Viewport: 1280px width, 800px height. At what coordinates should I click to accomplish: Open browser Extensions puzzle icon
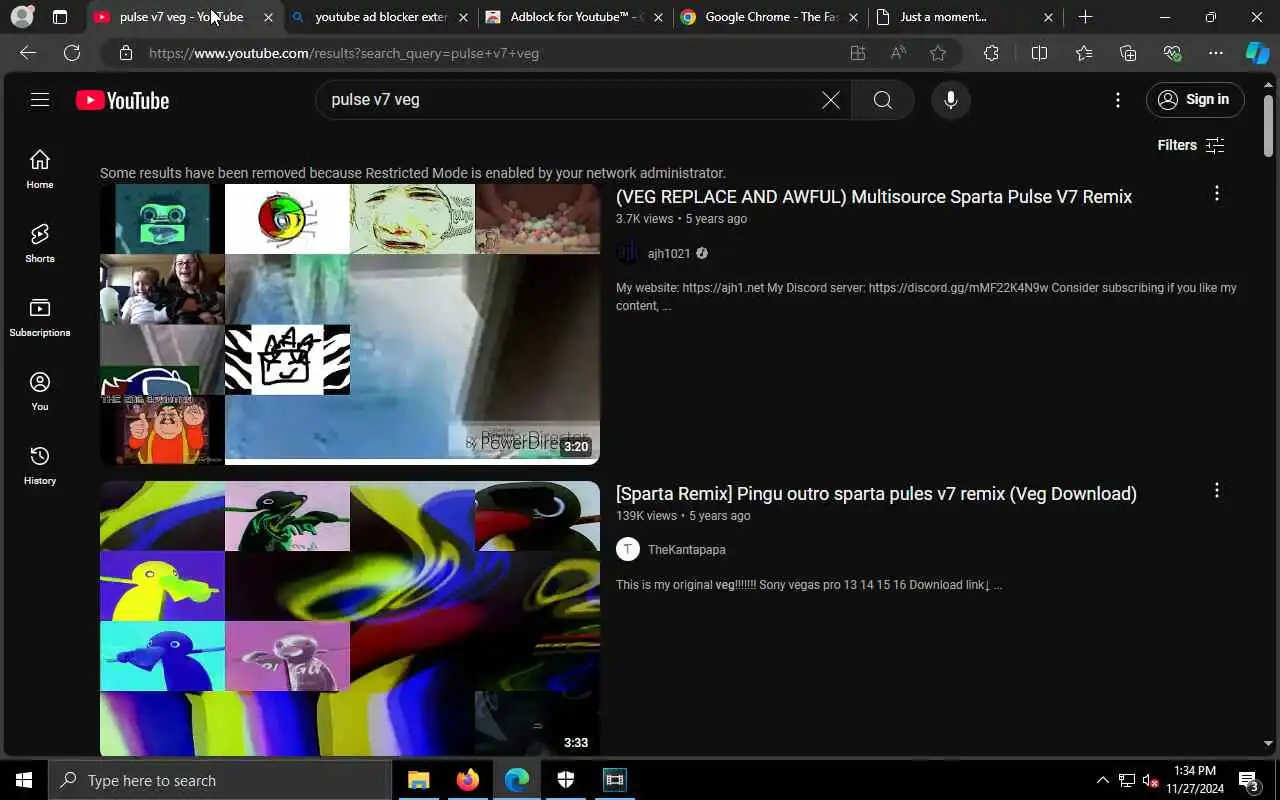click(x=991, y=53)
